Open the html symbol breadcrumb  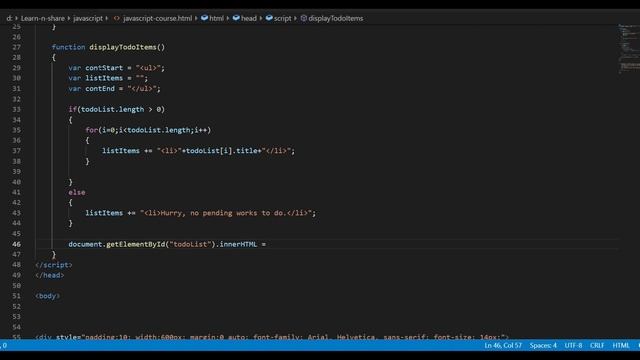click(216, 18)
